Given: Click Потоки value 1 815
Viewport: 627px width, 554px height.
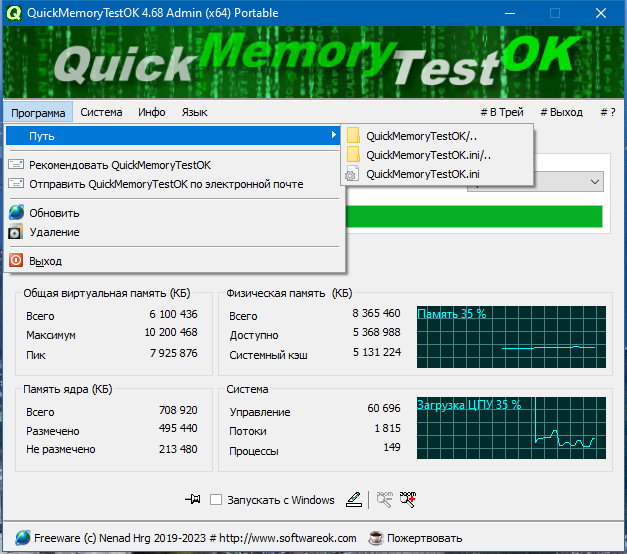Looking at the screenshot, I should pos(387,428).
